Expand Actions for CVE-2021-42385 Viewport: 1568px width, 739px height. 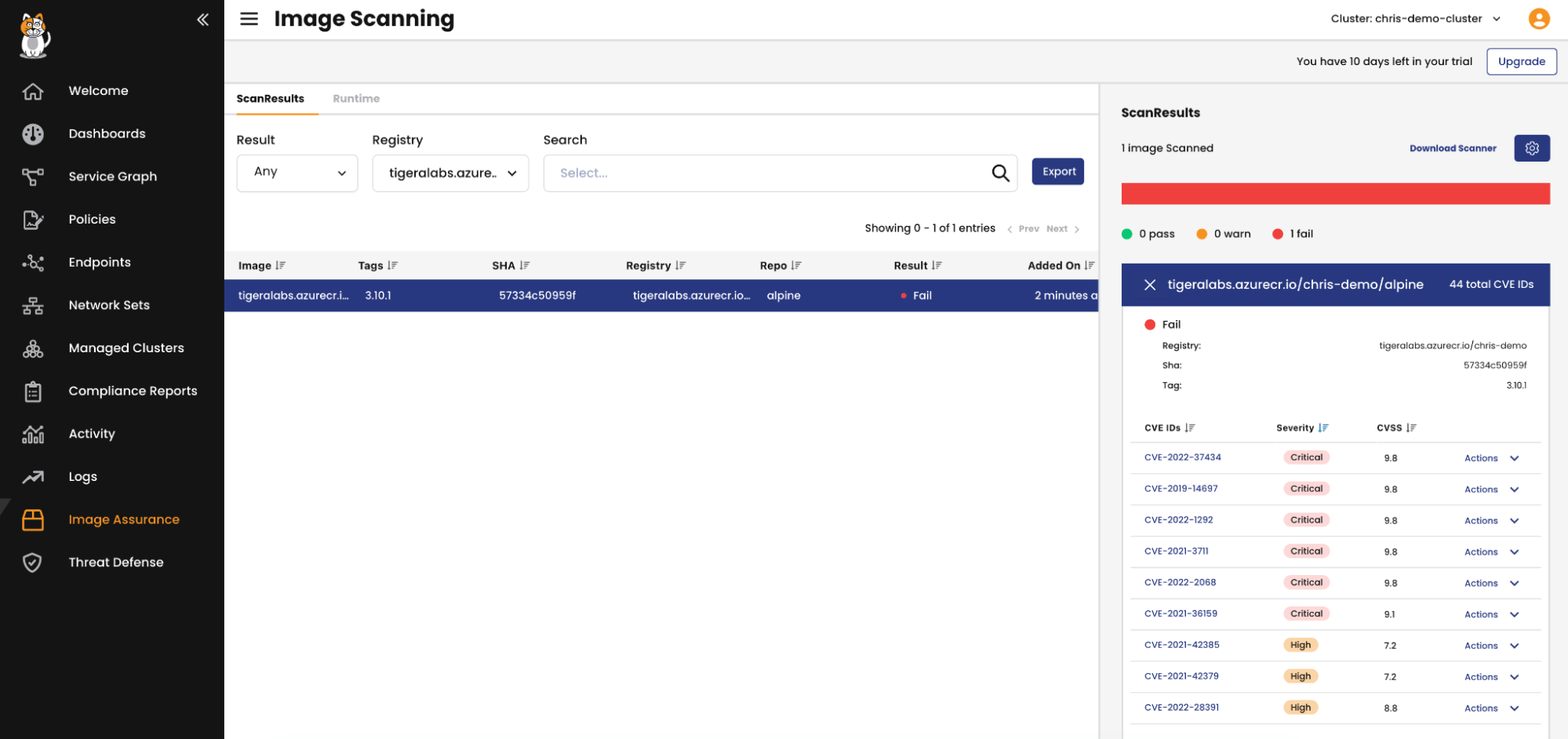[x=1491, y=646]
